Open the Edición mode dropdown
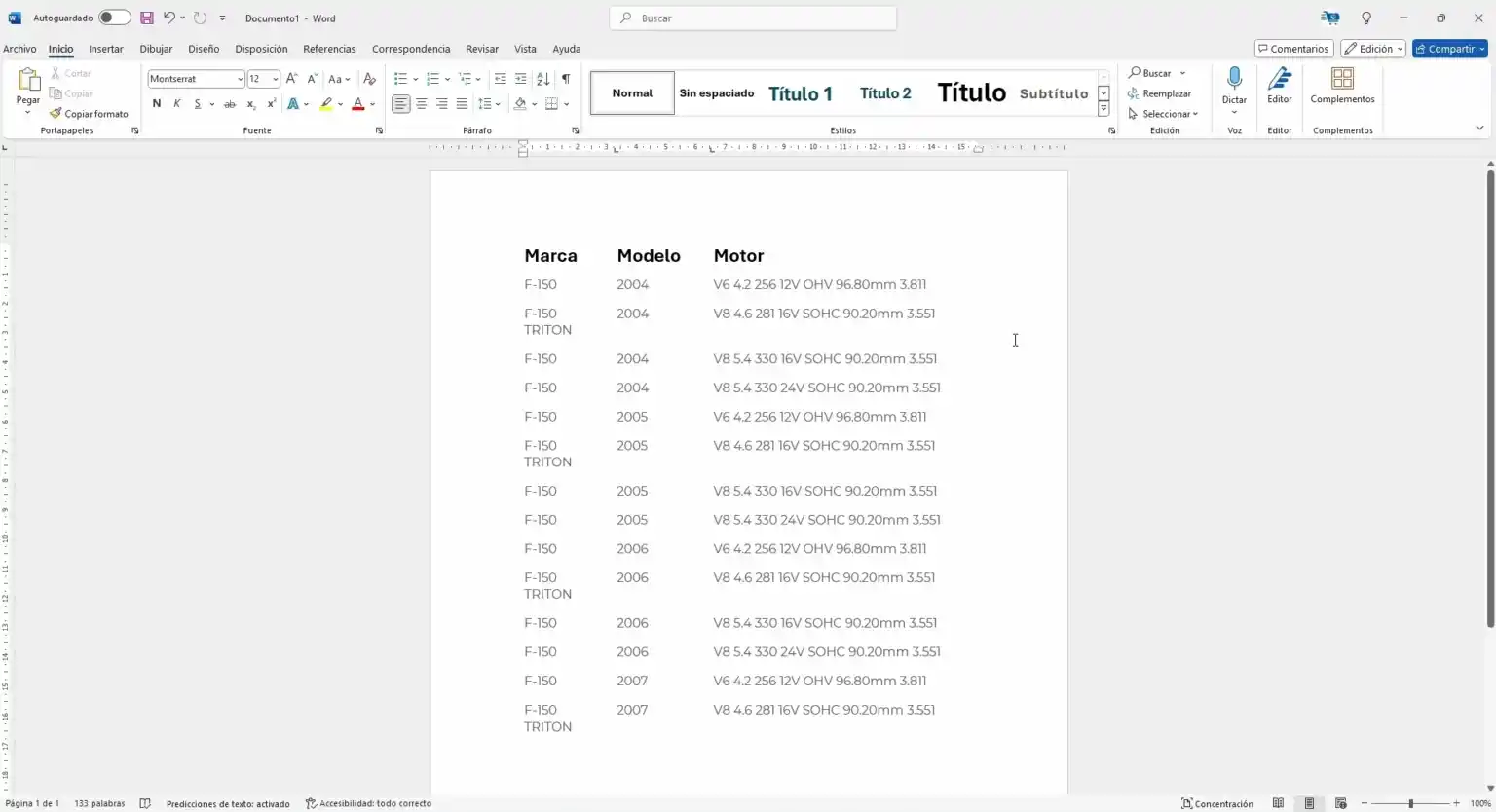Image resolution: width=1496 pixels, height=812 pixels. [1373, 49]
